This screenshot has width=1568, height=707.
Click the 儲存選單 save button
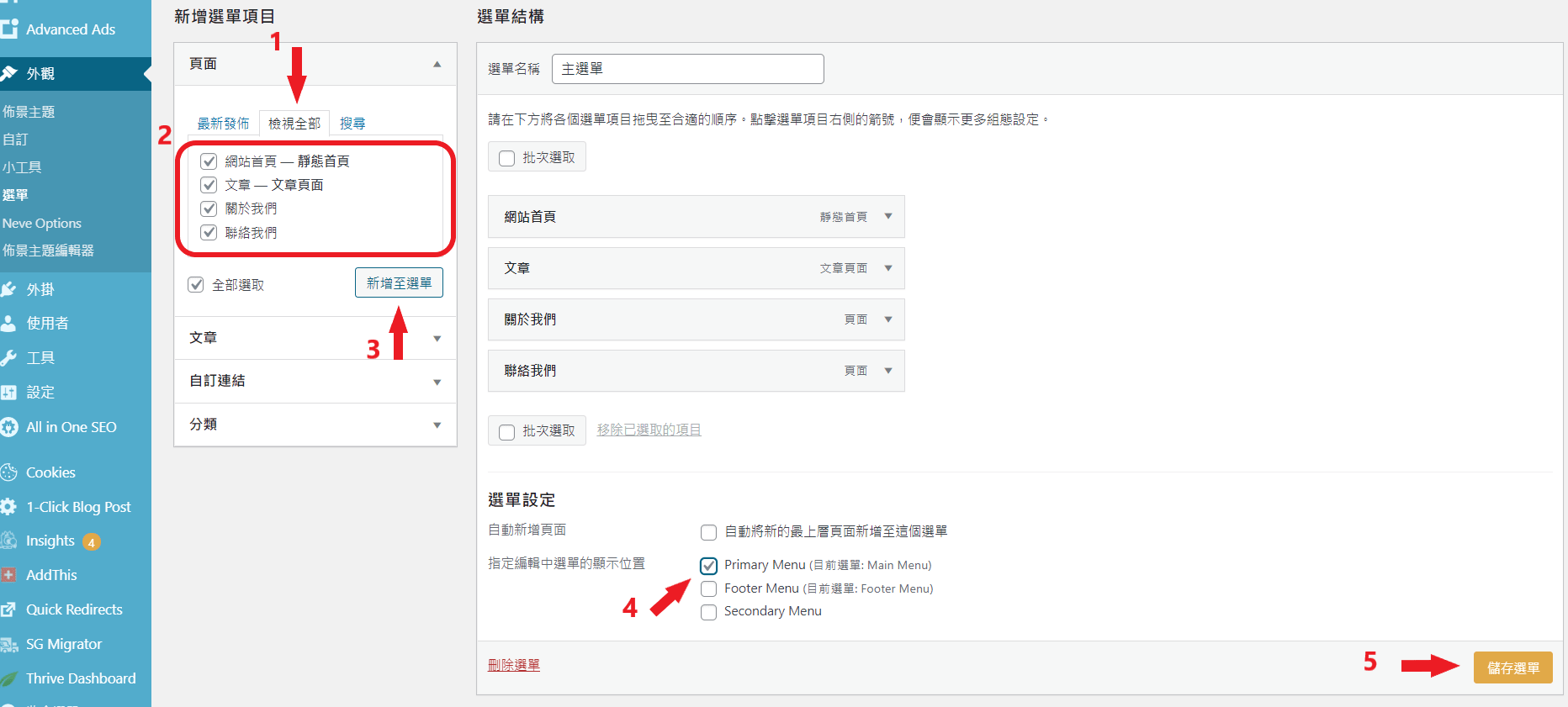click(1512, 667)
